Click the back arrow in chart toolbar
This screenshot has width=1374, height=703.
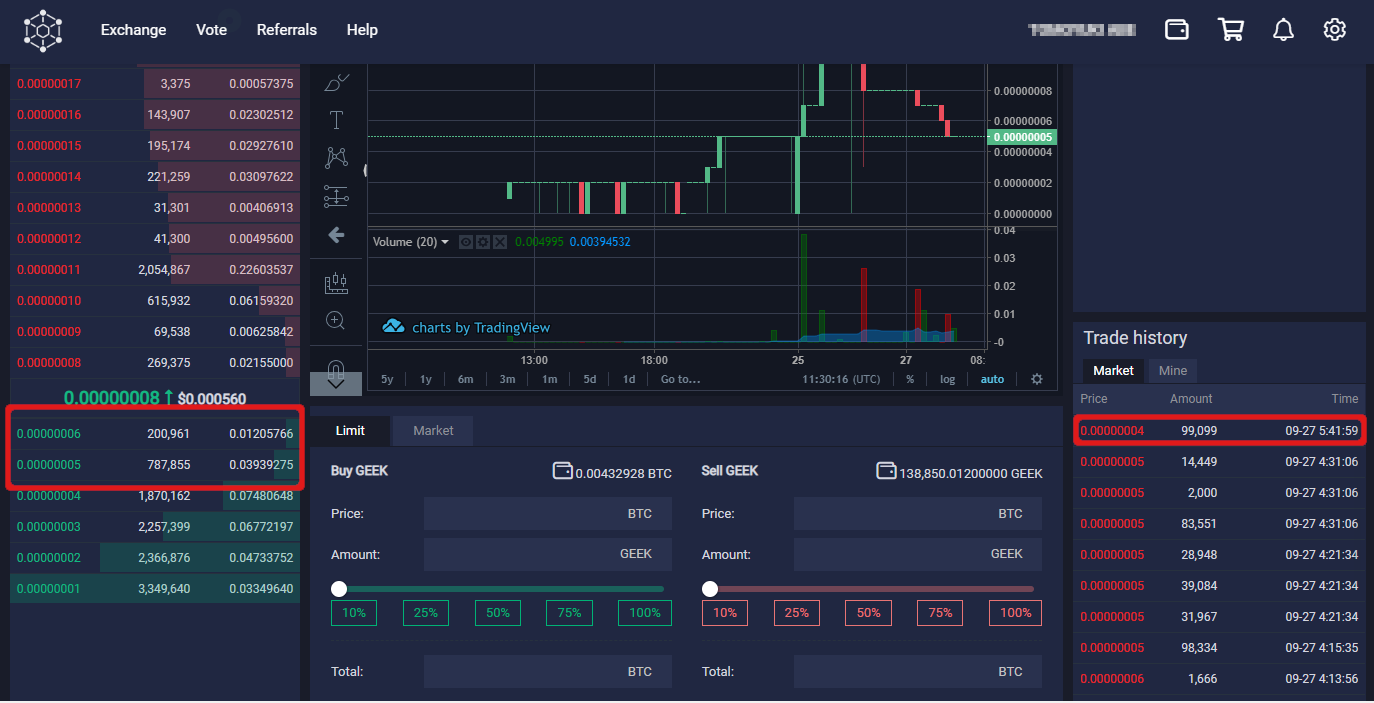pyautogui.click(x=337, y=235)
